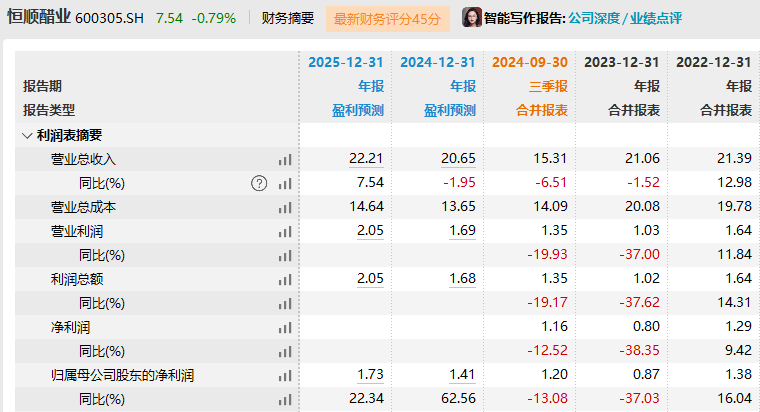Screen dimensions: 760x412
Task: Open chart icon for 营业总收入 同比(%) row
Action: click(x=285, y=184)
